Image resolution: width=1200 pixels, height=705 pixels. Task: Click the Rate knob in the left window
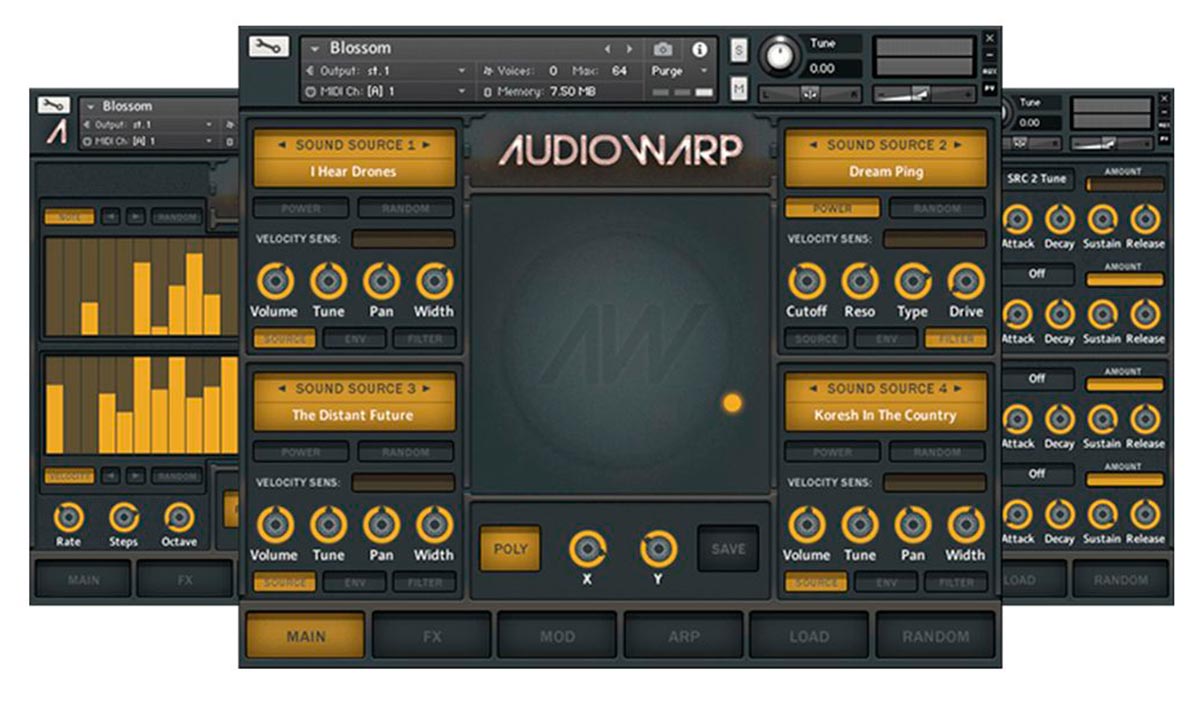tap(69, 518)
